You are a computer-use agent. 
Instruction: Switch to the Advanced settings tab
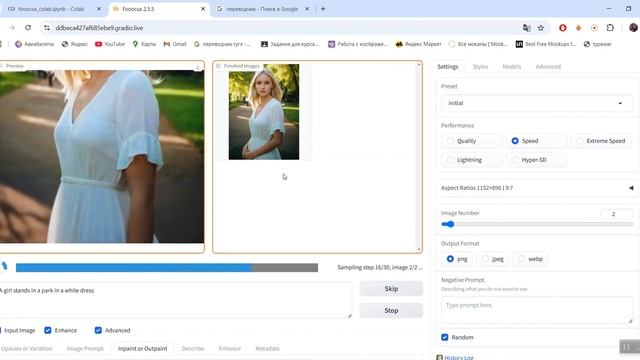click(548, 67)
